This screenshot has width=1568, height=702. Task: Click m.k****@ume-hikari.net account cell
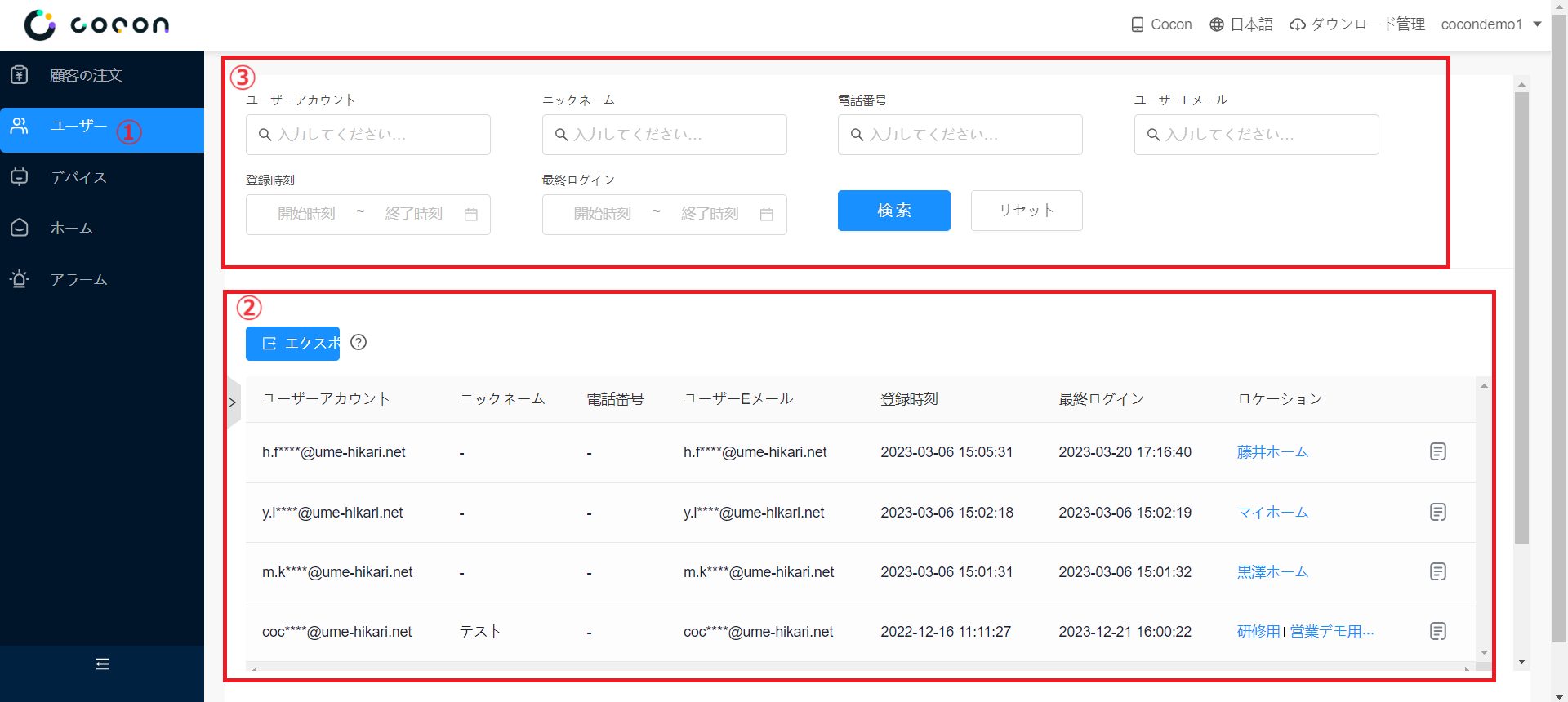click(x=337, y=572)
